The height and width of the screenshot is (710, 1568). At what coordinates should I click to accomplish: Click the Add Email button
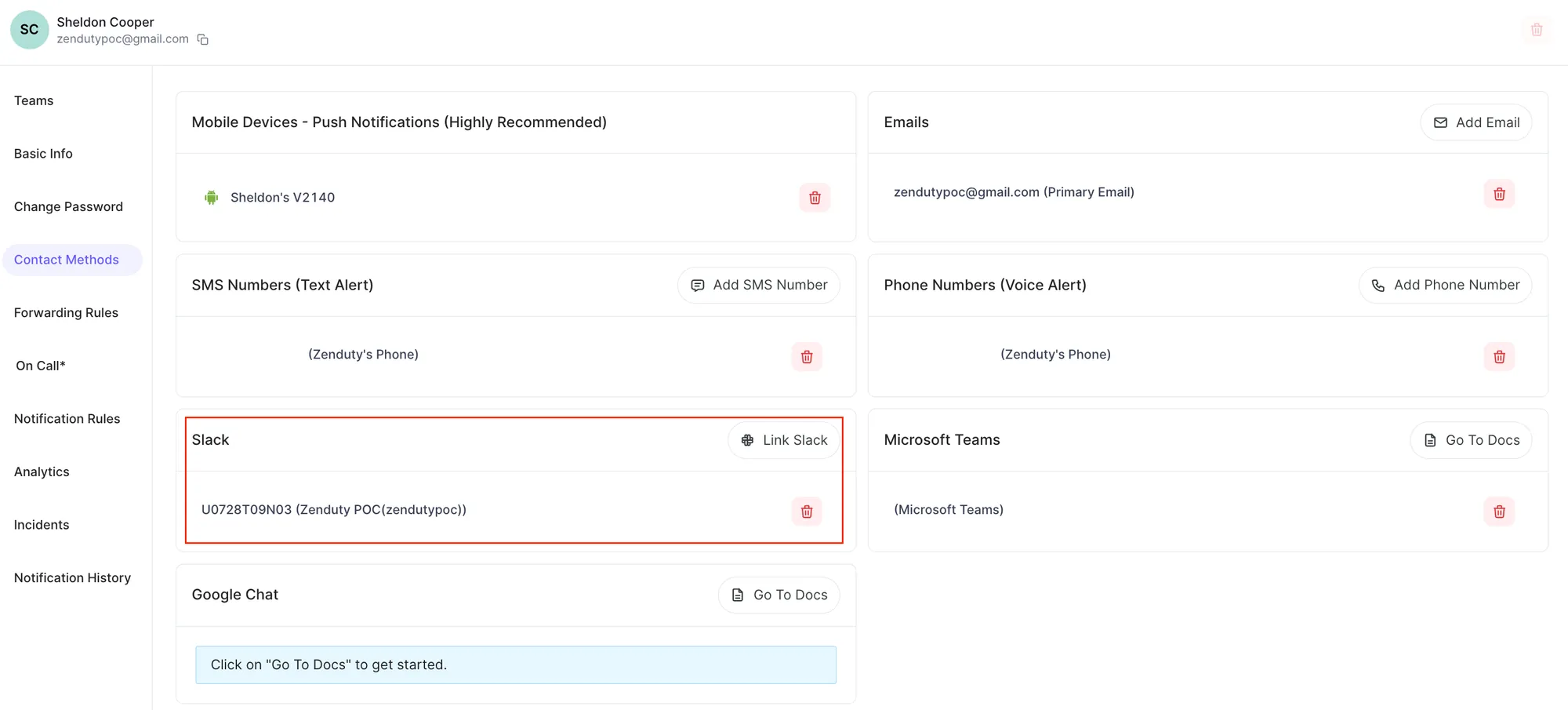click(1476, 122)
